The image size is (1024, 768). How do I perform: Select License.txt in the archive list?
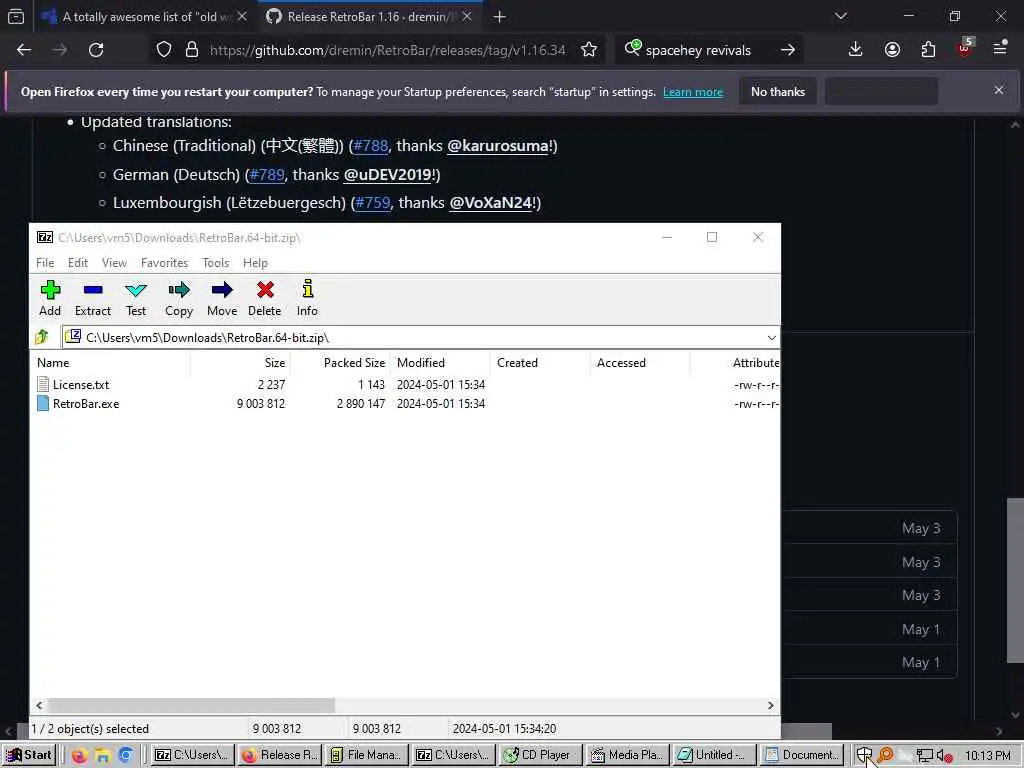[x=81, y=385]
